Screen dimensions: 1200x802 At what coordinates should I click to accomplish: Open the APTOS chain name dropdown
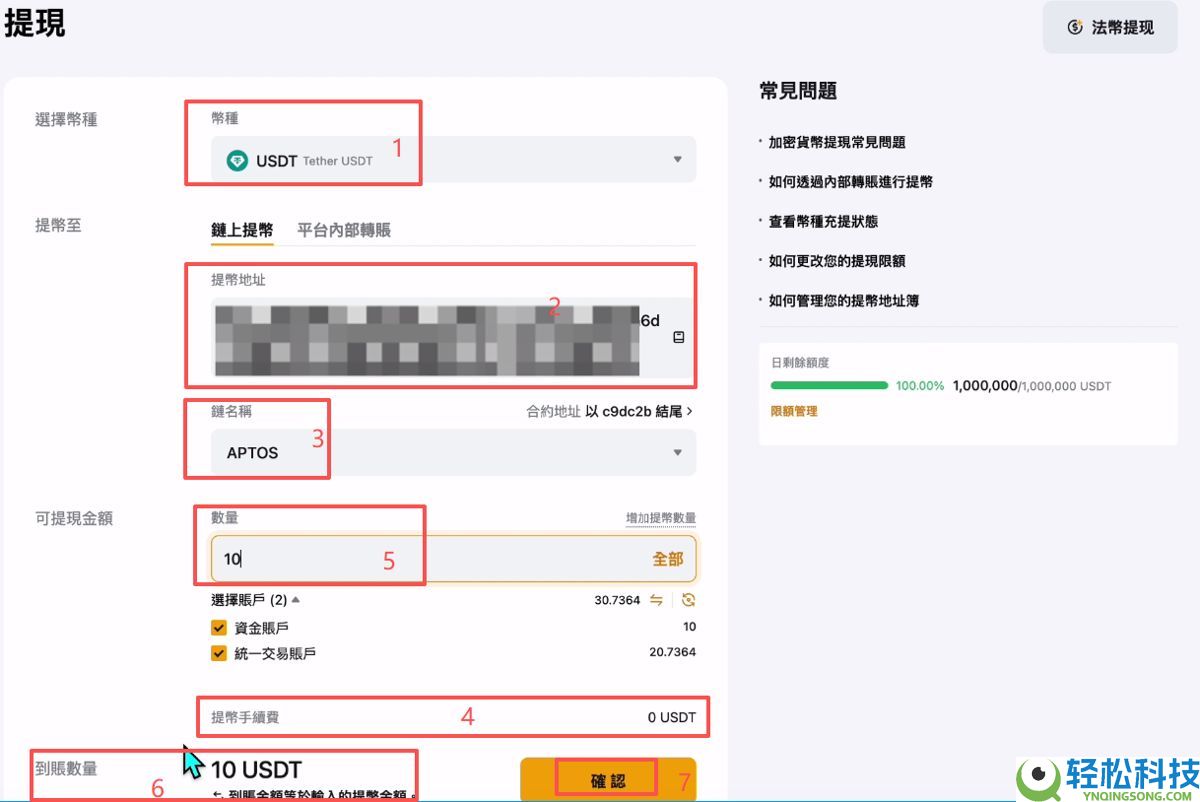[680, 452]
